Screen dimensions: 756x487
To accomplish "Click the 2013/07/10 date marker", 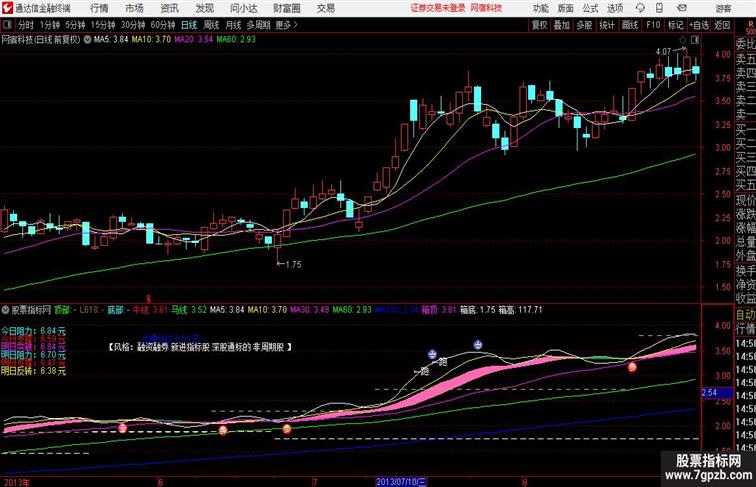I will (x=401, y=482).
